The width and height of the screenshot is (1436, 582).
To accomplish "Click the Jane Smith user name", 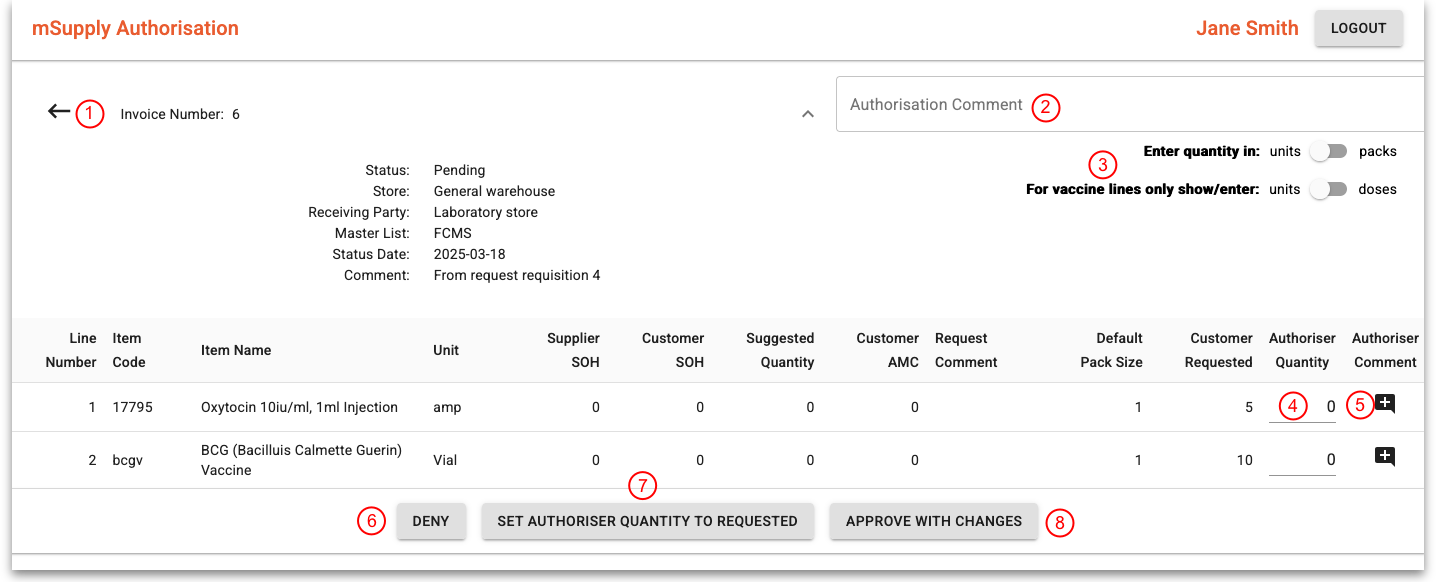I will [x=1247, y=28].
